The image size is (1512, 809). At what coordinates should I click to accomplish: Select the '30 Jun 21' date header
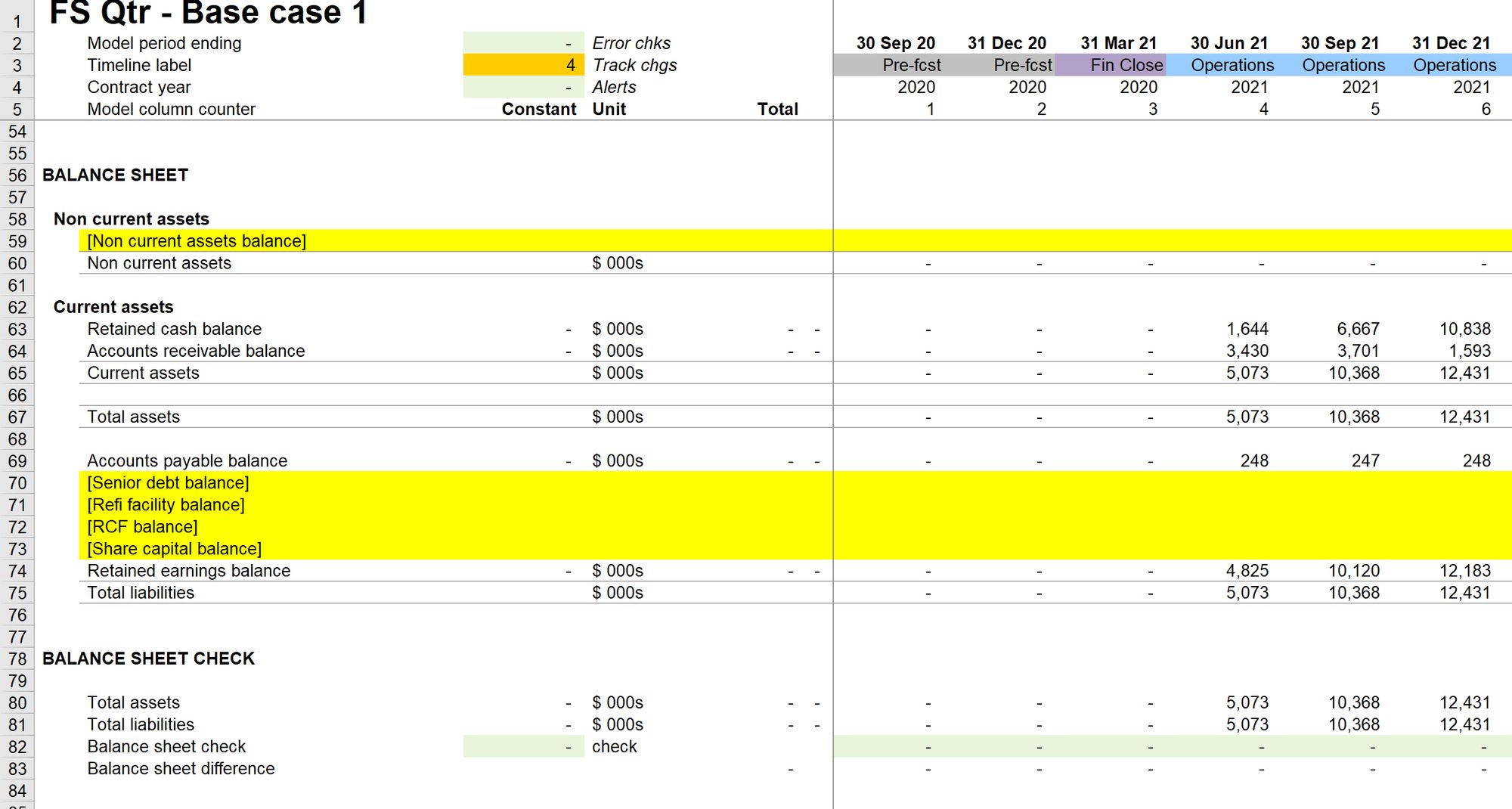pos(1229,43)
